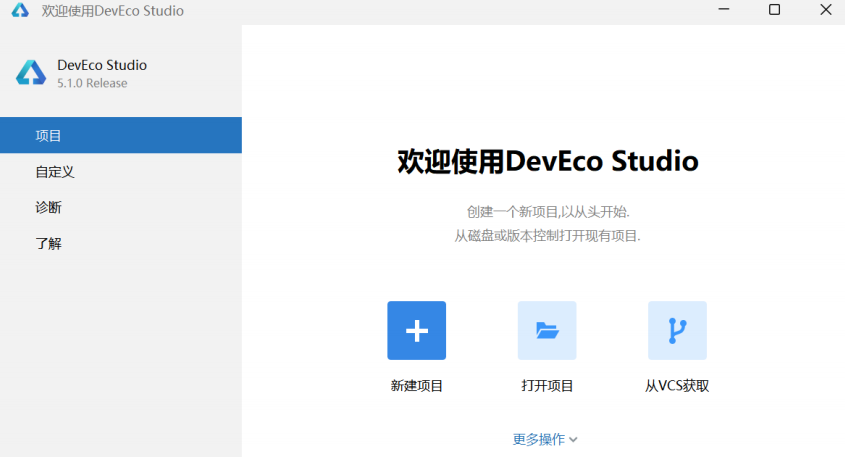Expand the 更多操作 dropdown
The height and width of the screenshot is (457, 845).
(545, 439)
